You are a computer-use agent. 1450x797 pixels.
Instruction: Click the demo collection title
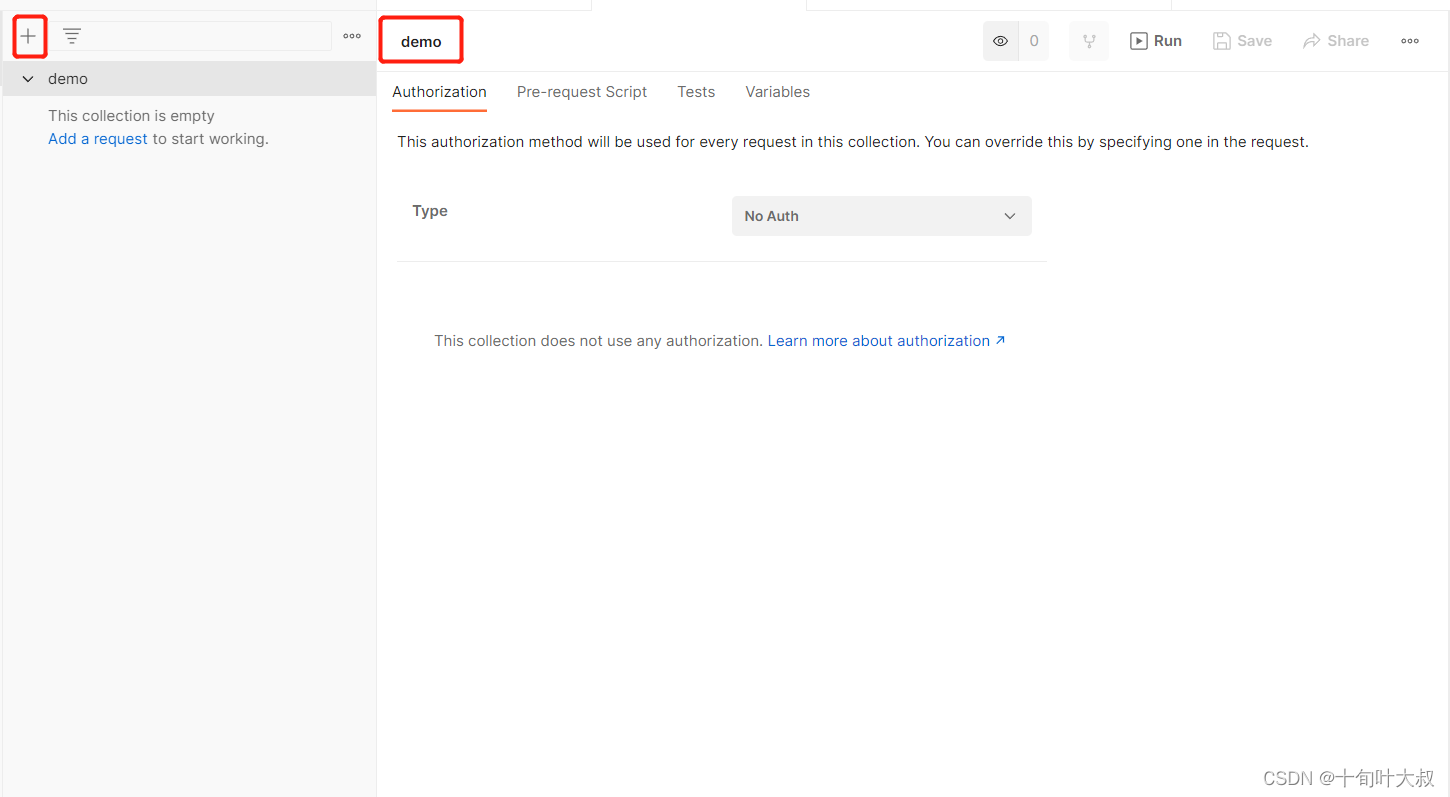click(x=421, y=42)
